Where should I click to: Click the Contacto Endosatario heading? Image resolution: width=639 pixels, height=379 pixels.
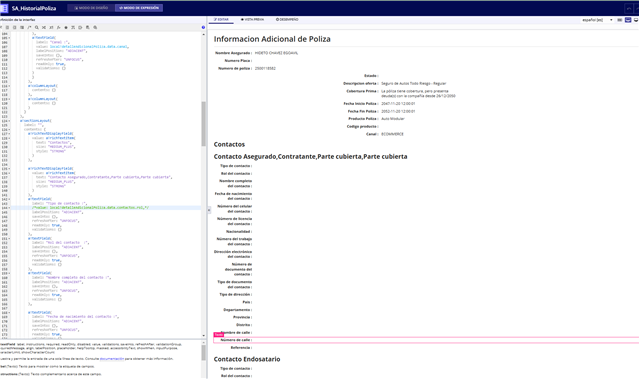(247, 359)
